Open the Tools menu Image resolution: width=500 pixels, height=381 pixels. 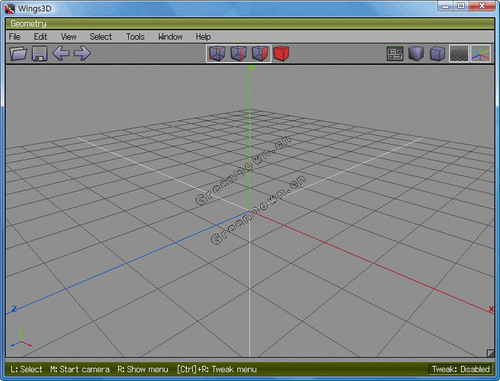pyautogui.click(x=135, y=37)
